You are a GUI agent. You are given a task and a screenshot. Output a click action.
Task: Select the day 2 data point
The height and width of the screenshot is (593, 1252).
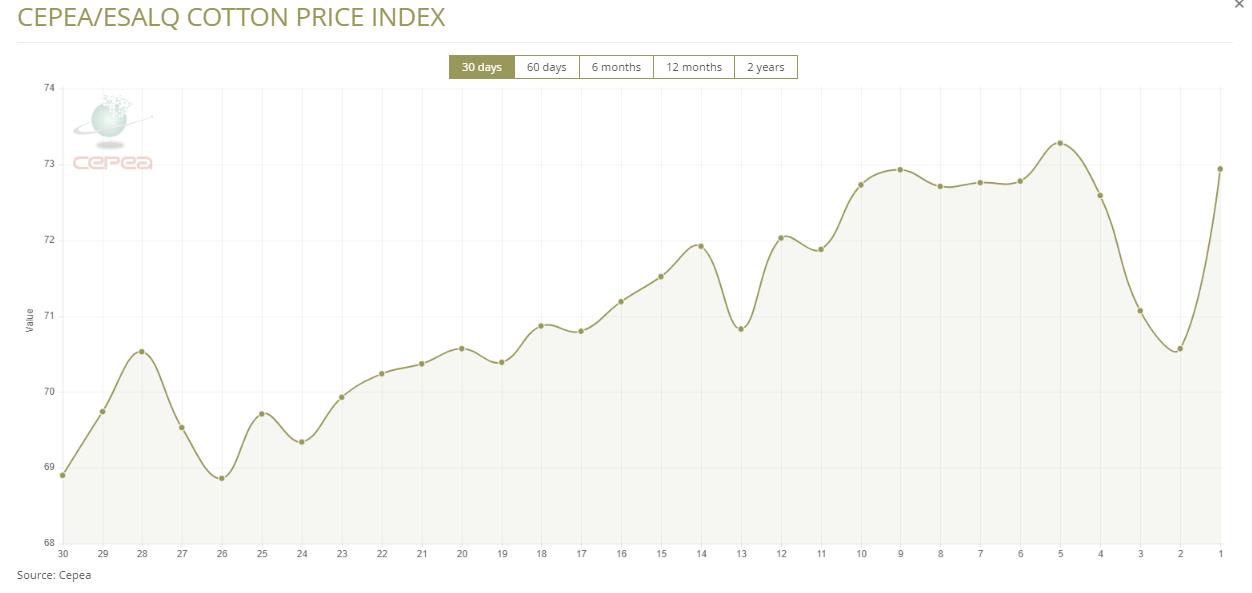tap(1180, 349)
